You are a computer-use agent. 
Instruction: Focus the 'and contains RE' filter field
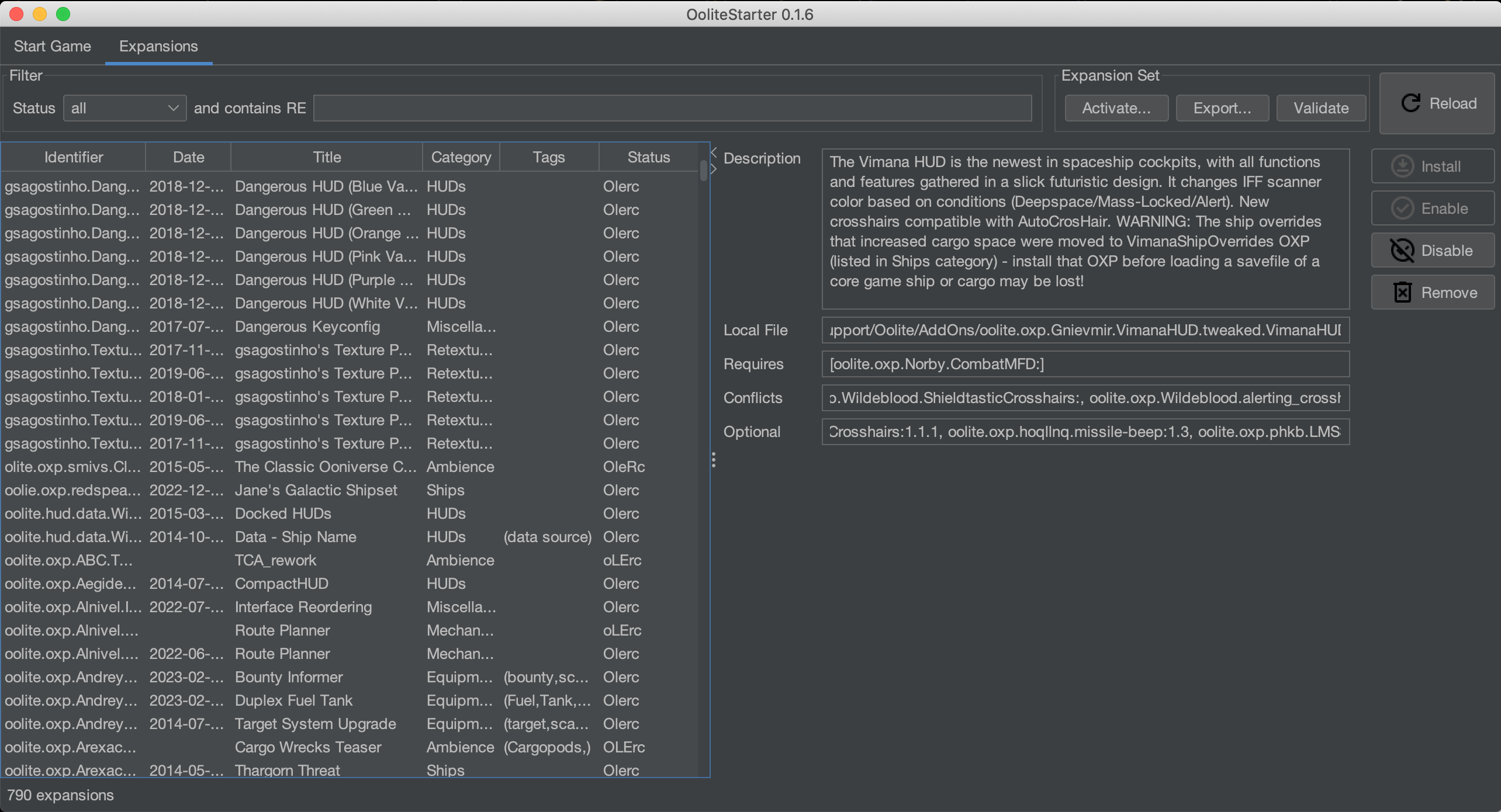click(x=672, y=108)
